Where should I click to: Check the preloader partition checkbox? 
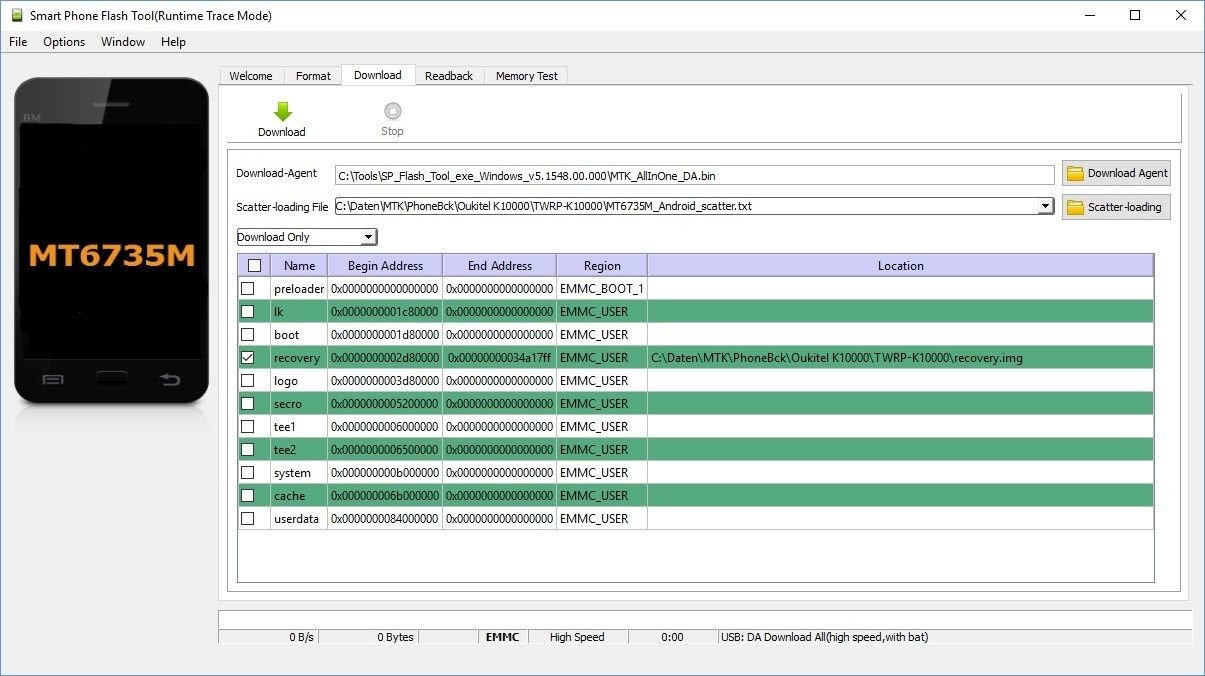tap(248, 288)
